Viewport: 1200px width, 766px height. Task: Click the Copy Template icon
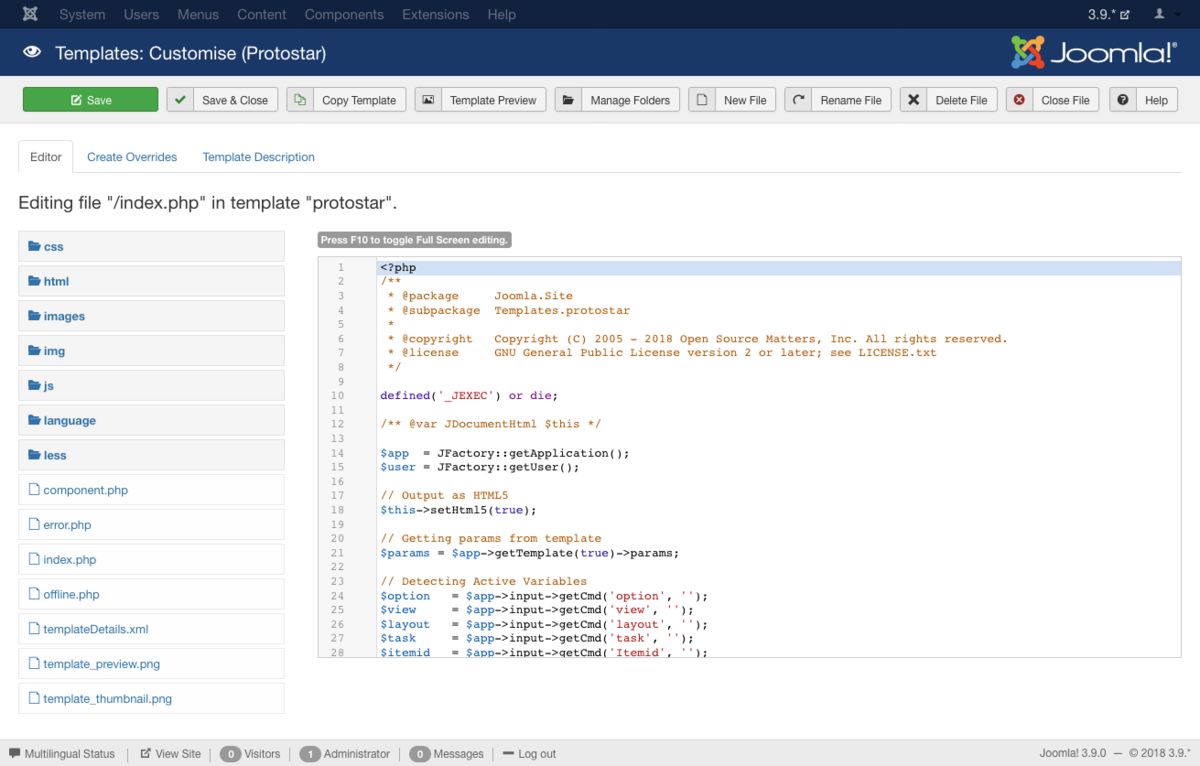300,100
